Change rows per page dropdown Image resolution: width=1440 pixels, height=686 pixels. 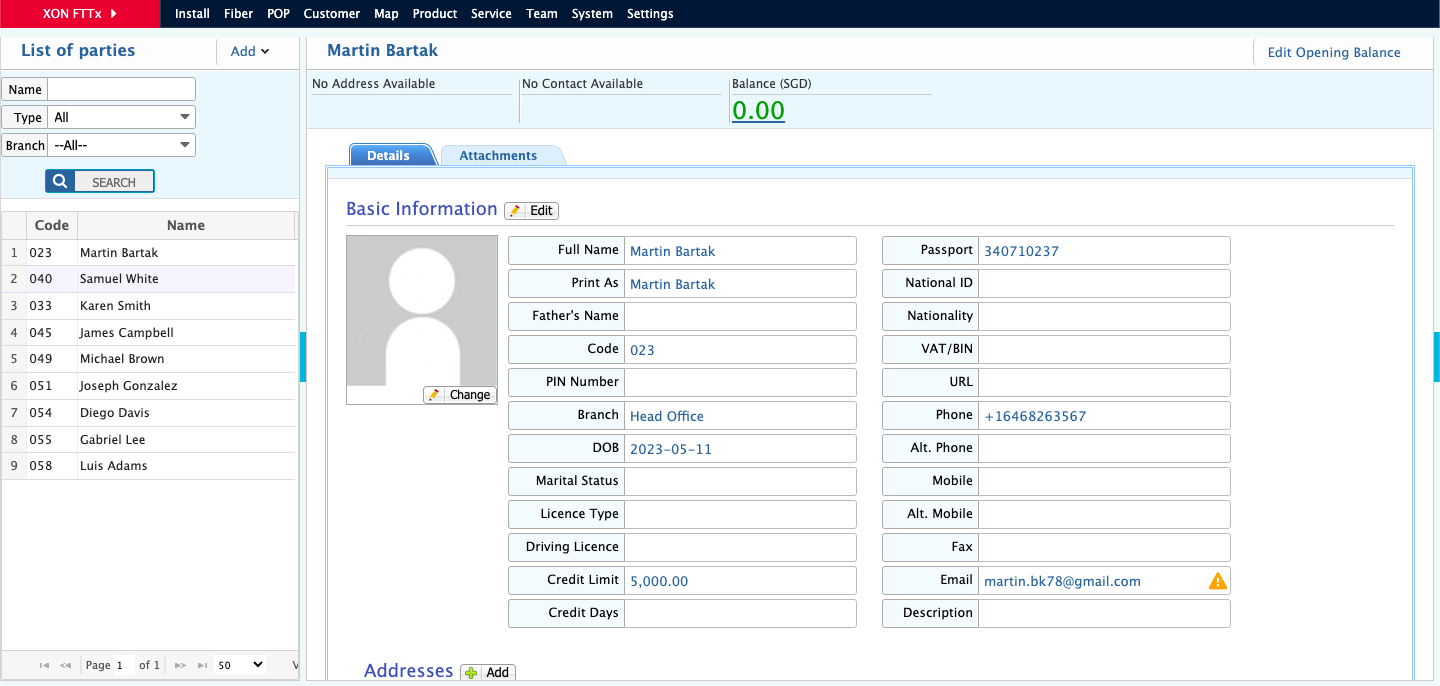click(x=241, y=665)
